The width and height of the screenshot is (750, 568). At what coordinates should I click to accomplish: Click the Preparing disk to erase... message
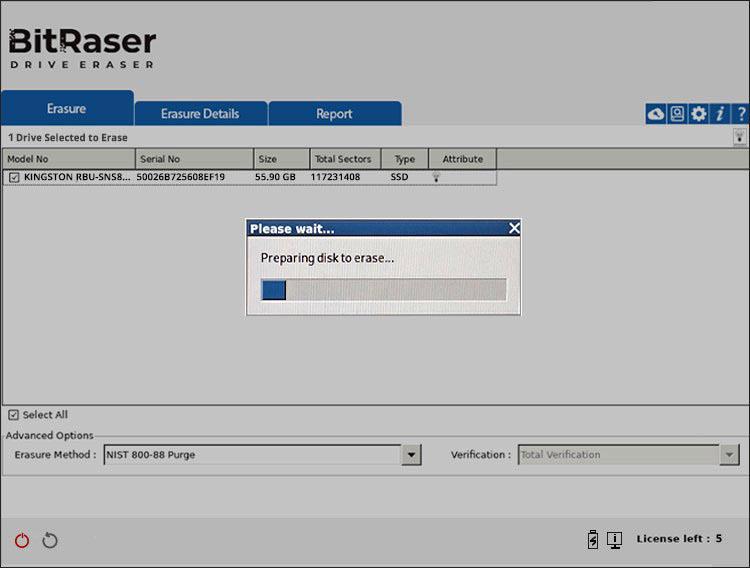pos(327,258)
